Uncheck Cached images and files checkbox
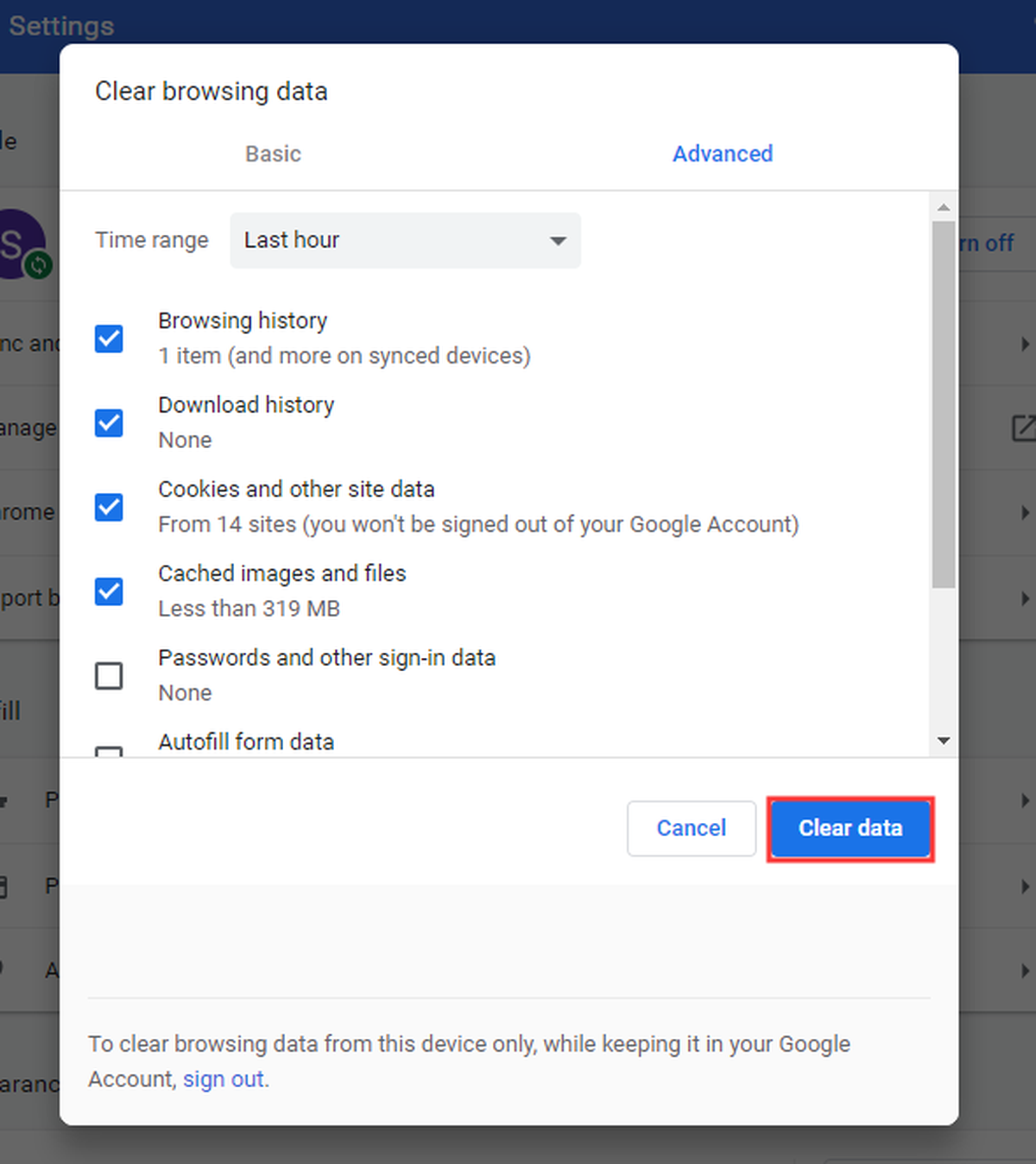The height and width of the screenshot is (1164, 1036). 109,591
